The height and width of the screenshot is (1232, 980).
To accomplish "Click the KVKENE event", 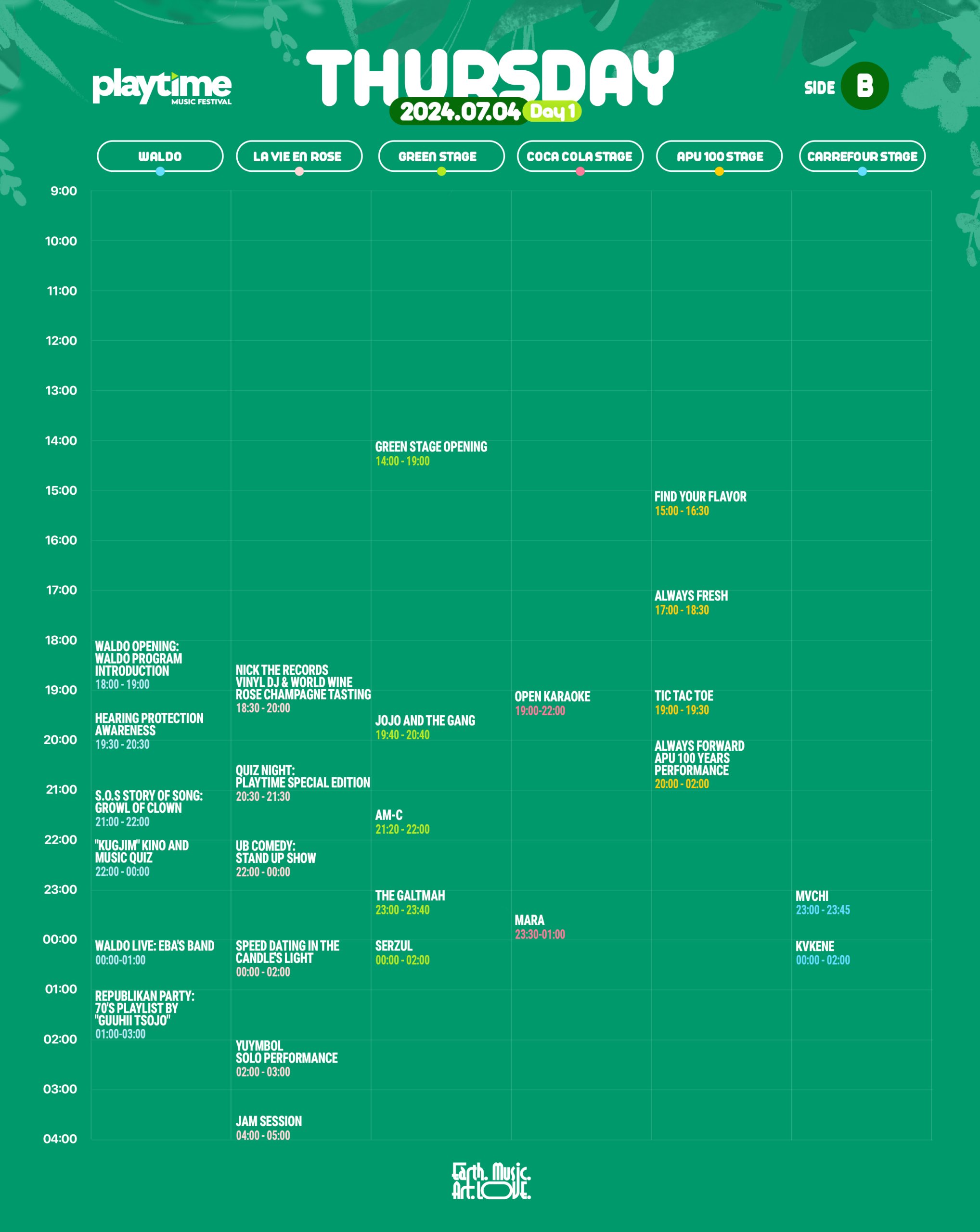I will click(x=823, y=952).
